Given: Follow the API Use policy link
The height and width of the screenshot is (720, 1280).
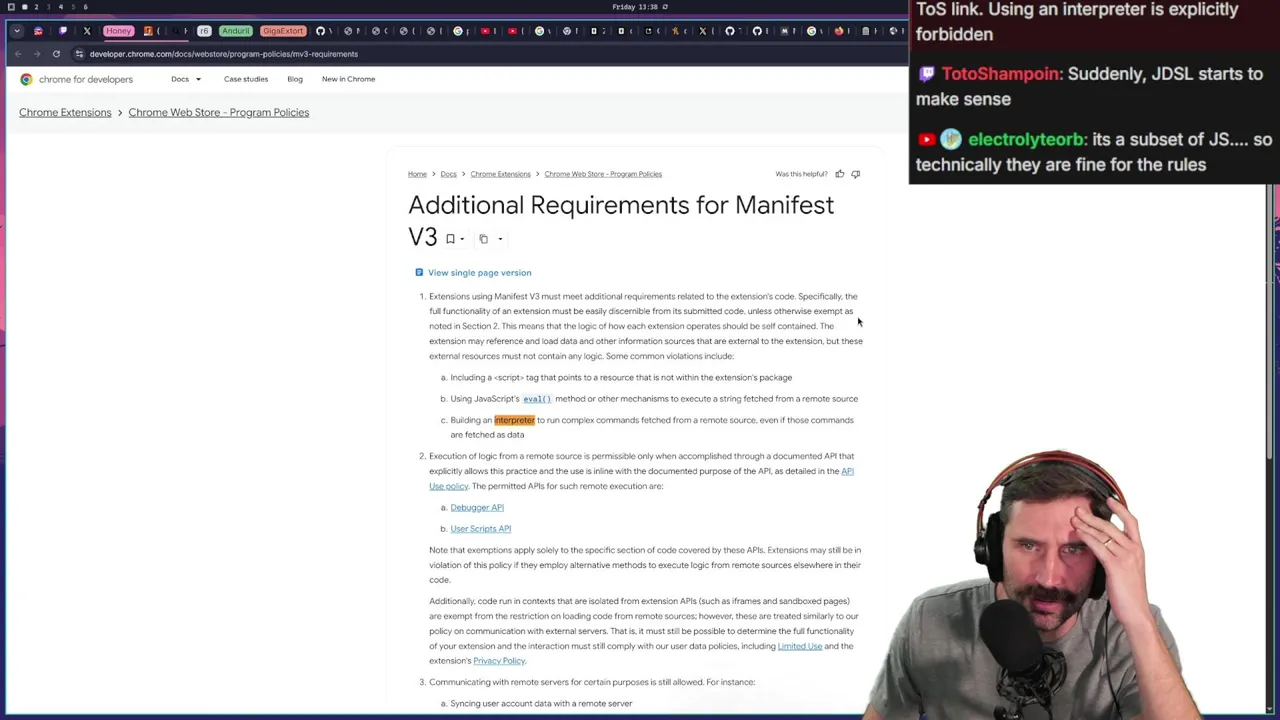Looking at the screenshot, I should (847, 471).
